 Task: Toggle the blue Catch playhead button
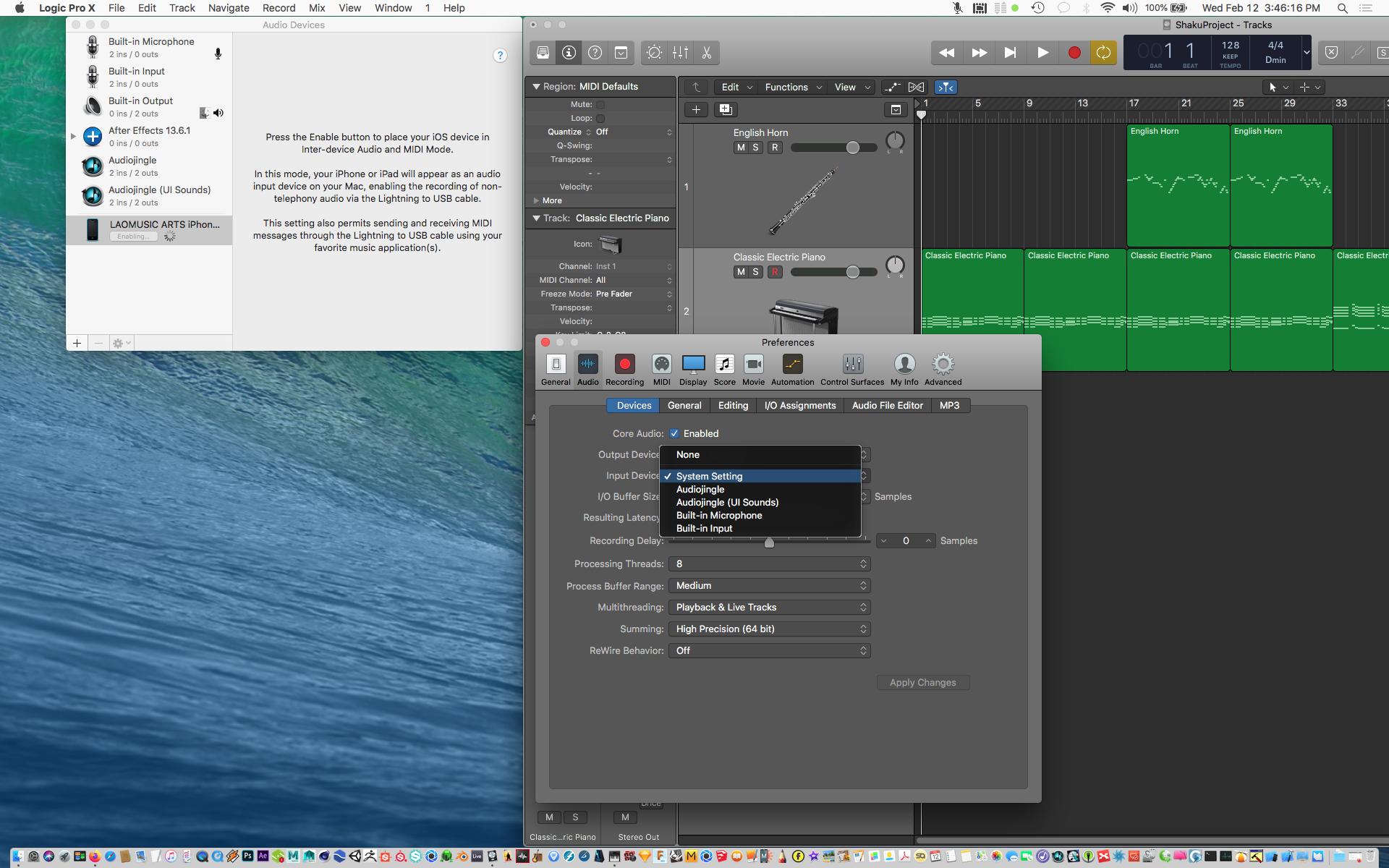946,87
